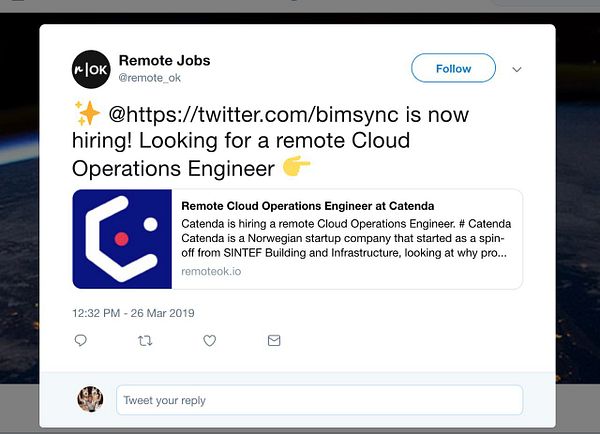Send tweet via direct message envelope icon
Viewport: 600px width, 434px height.
[274, 340]
